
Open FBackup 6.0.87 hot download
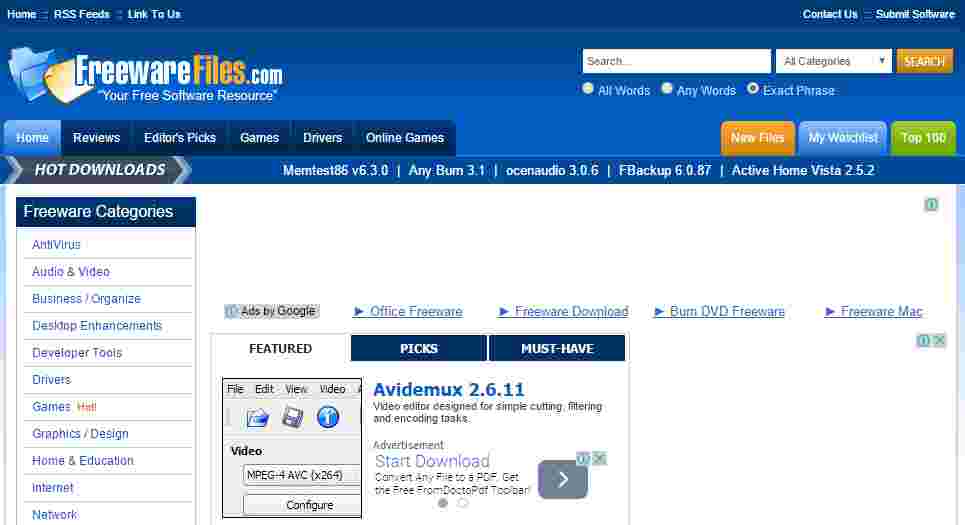[665, 170]
